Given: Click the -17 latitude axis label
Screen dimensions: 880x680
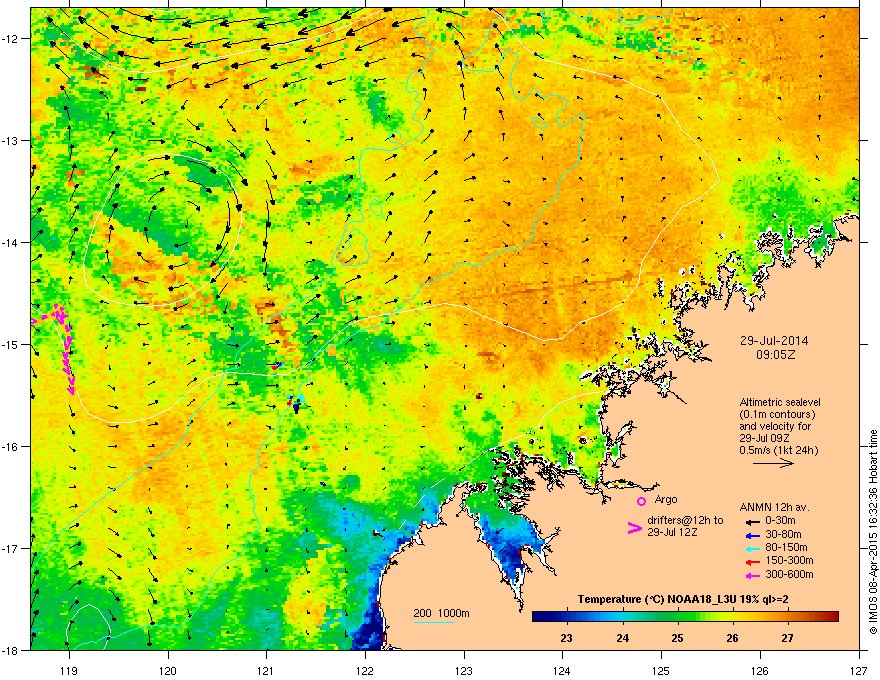Looking at the screenshot, I should [x=10, y=548].
